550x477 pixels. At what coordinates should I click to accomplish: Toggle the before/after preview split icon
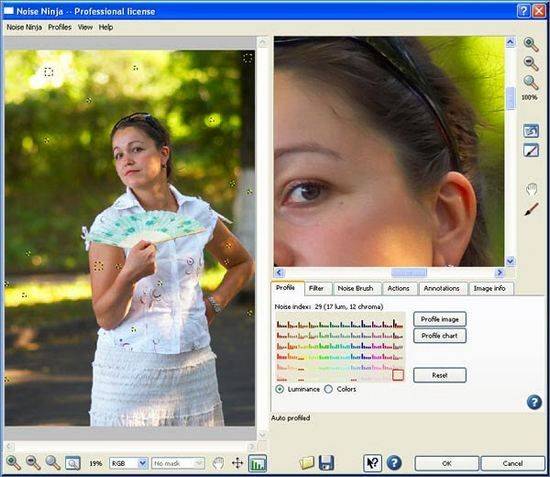[531, 150]
